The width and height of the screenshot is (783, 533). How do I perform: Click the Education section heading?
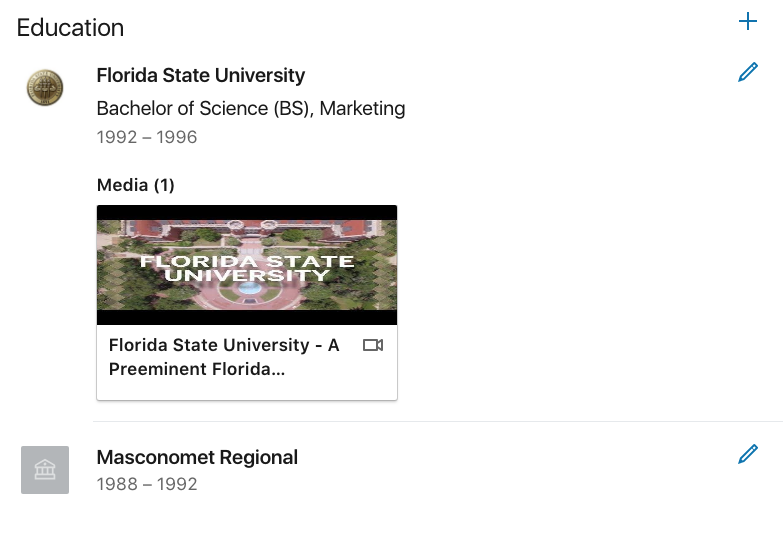click(x=70, y=27)
